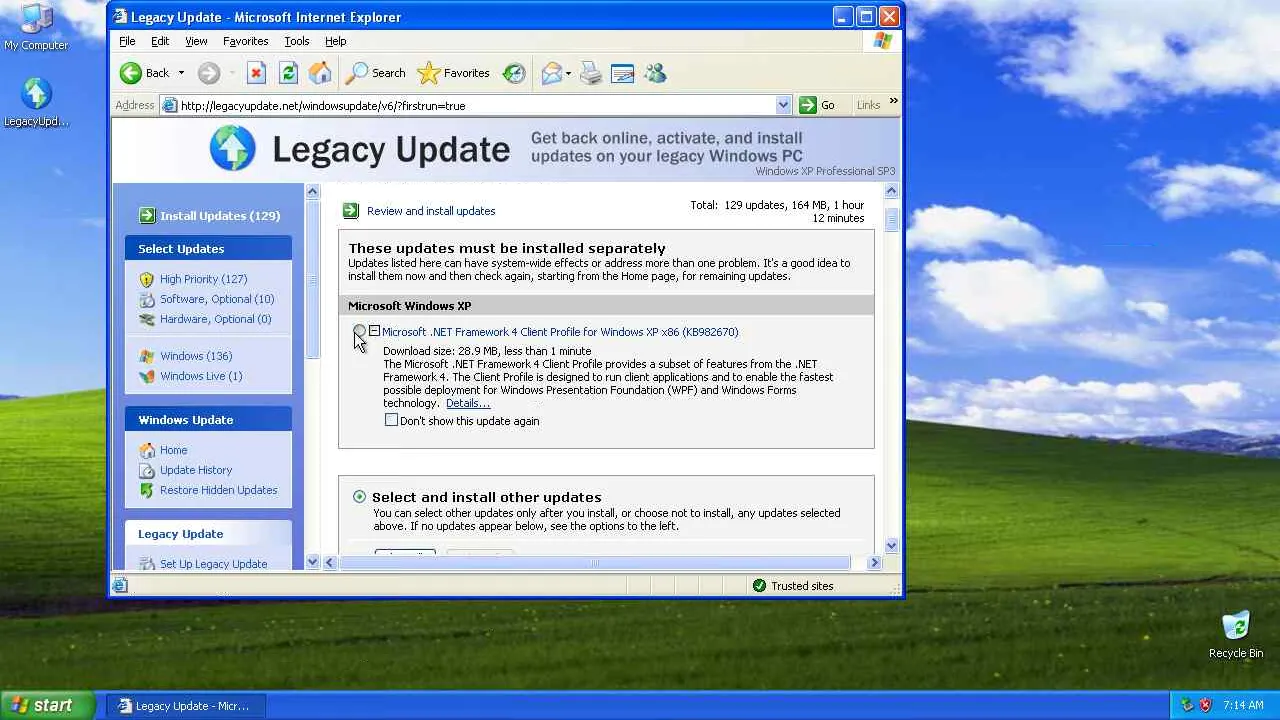The width and height of the screenshot is (1280, 720).
Task: Click the "Microsoft Windows XP" section header
Action: tap(606, 306)
